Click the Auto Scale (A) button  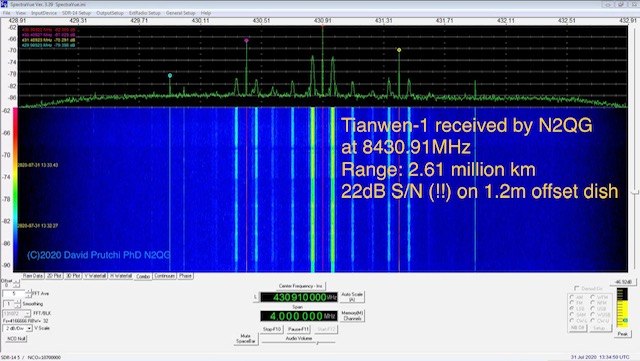[x=352, y=297]
